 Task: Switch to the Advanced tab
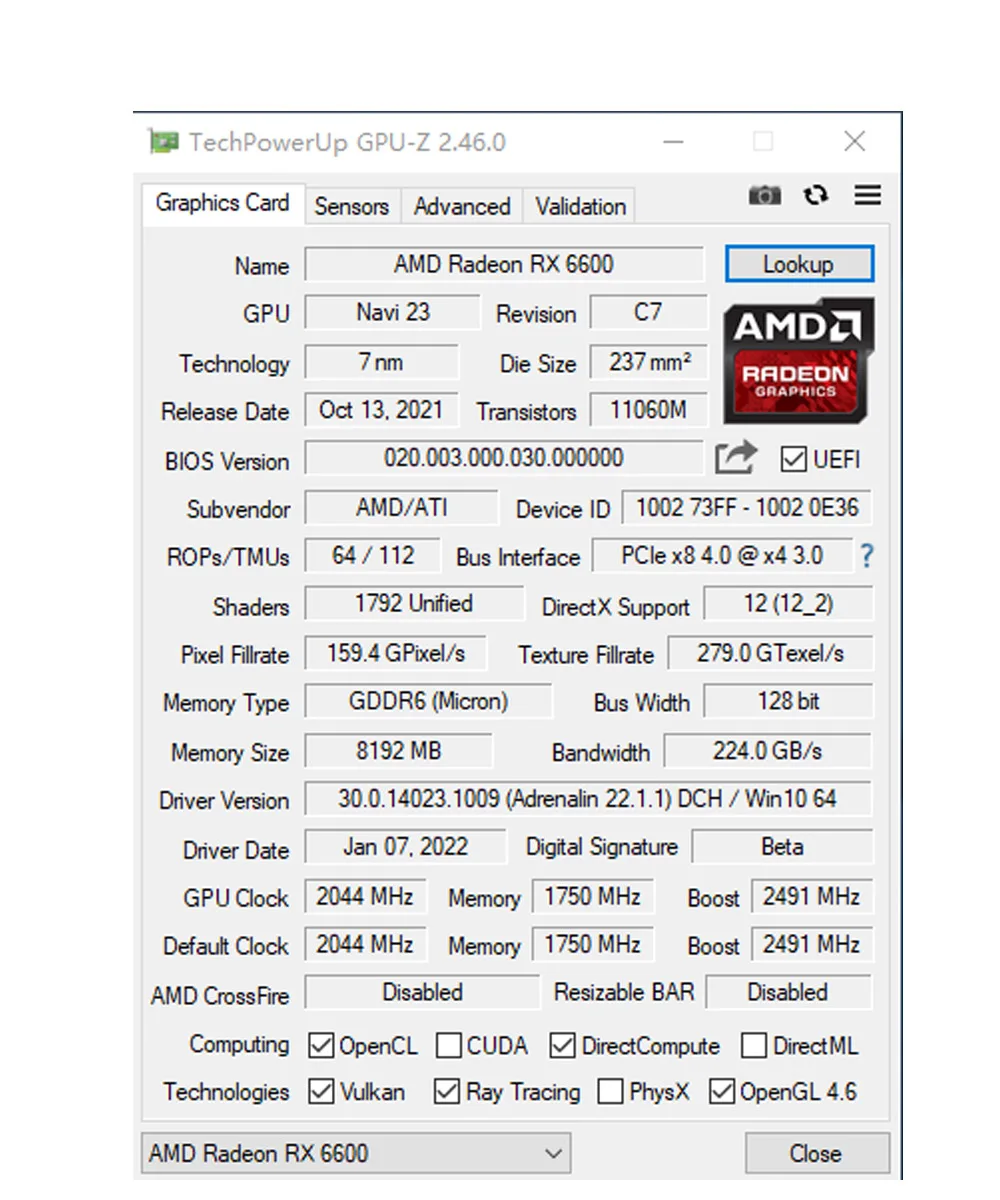tap(462, 206)
